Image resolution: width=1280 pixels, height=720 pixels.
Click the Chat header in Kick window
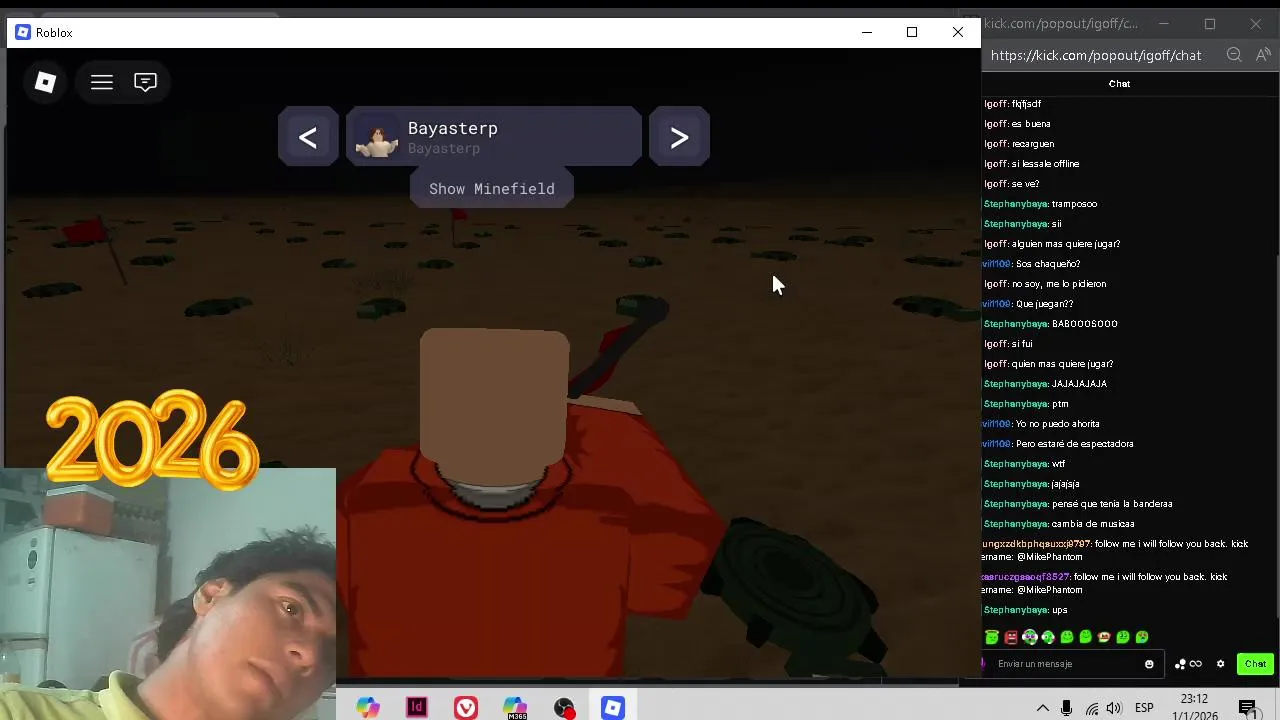tap(1119, 84)
